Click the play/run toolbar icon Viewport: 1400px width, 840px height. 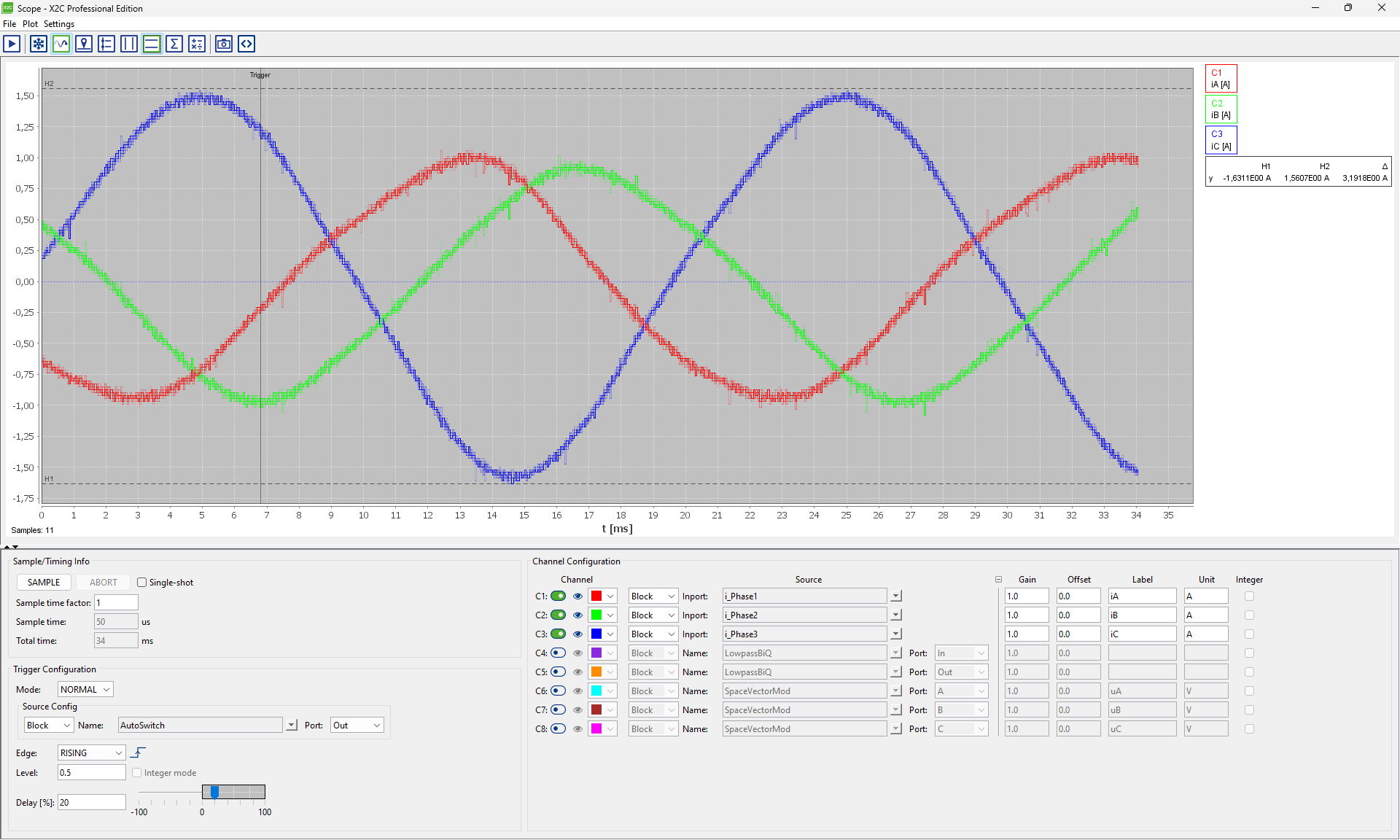coord(12,44)
